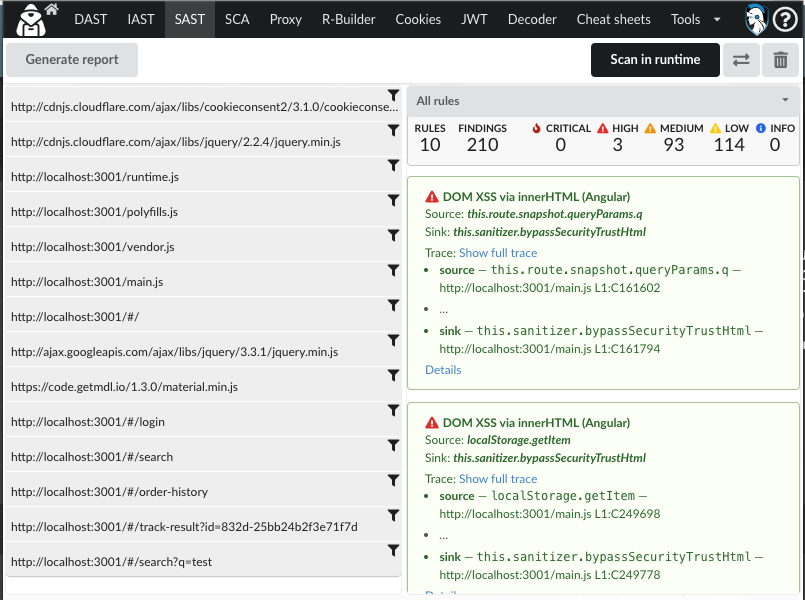Click the swap arrows icon button

[x=741, y=60]
